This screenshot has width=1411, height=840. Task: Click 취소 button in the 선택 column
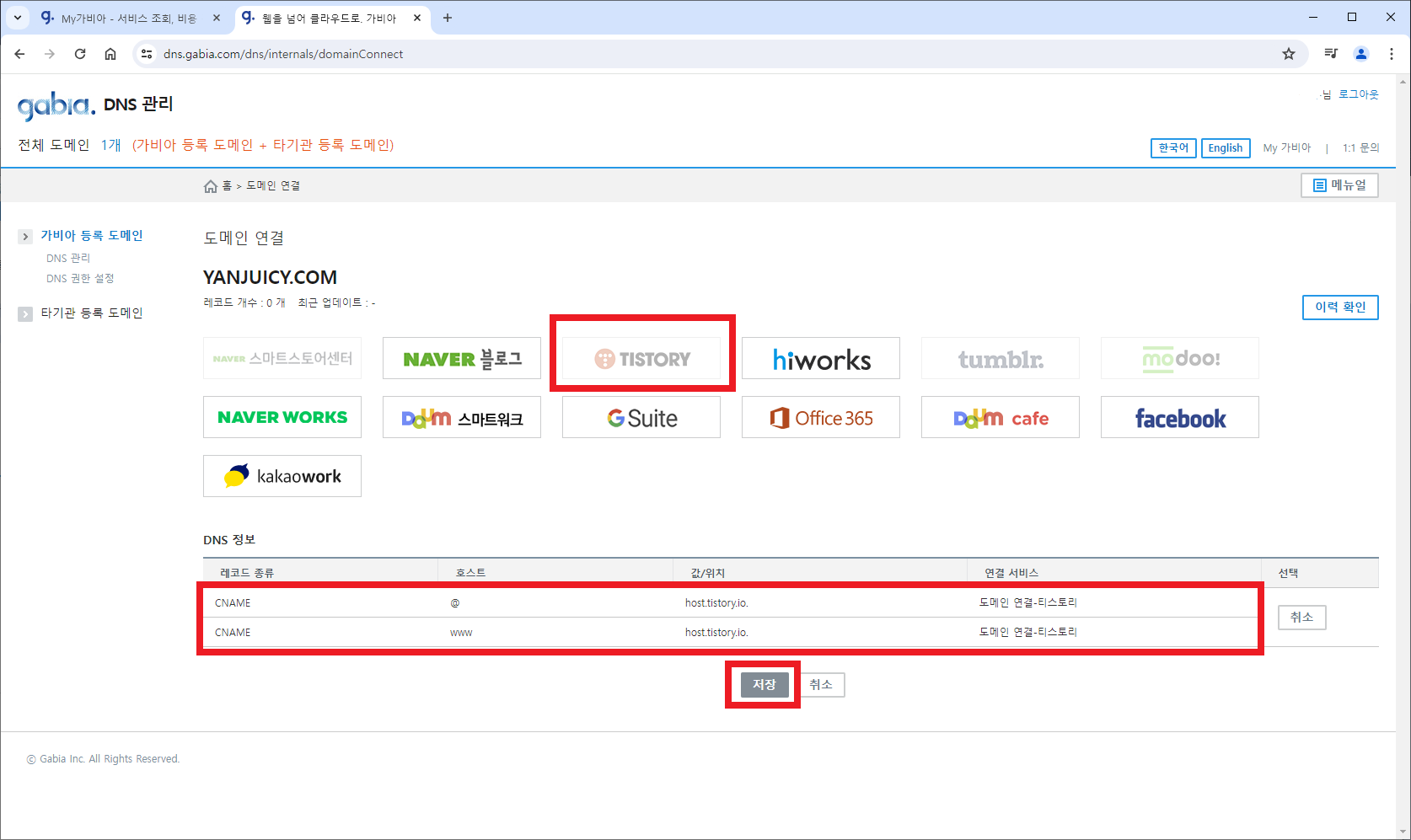click(x=1301, y=618)
